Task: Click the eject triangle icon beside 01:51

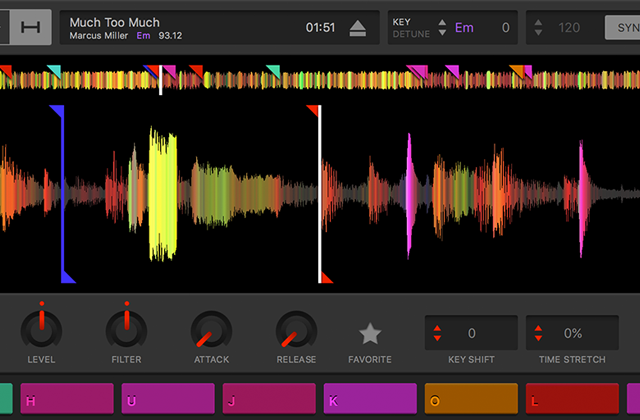Action: (358, 28)
